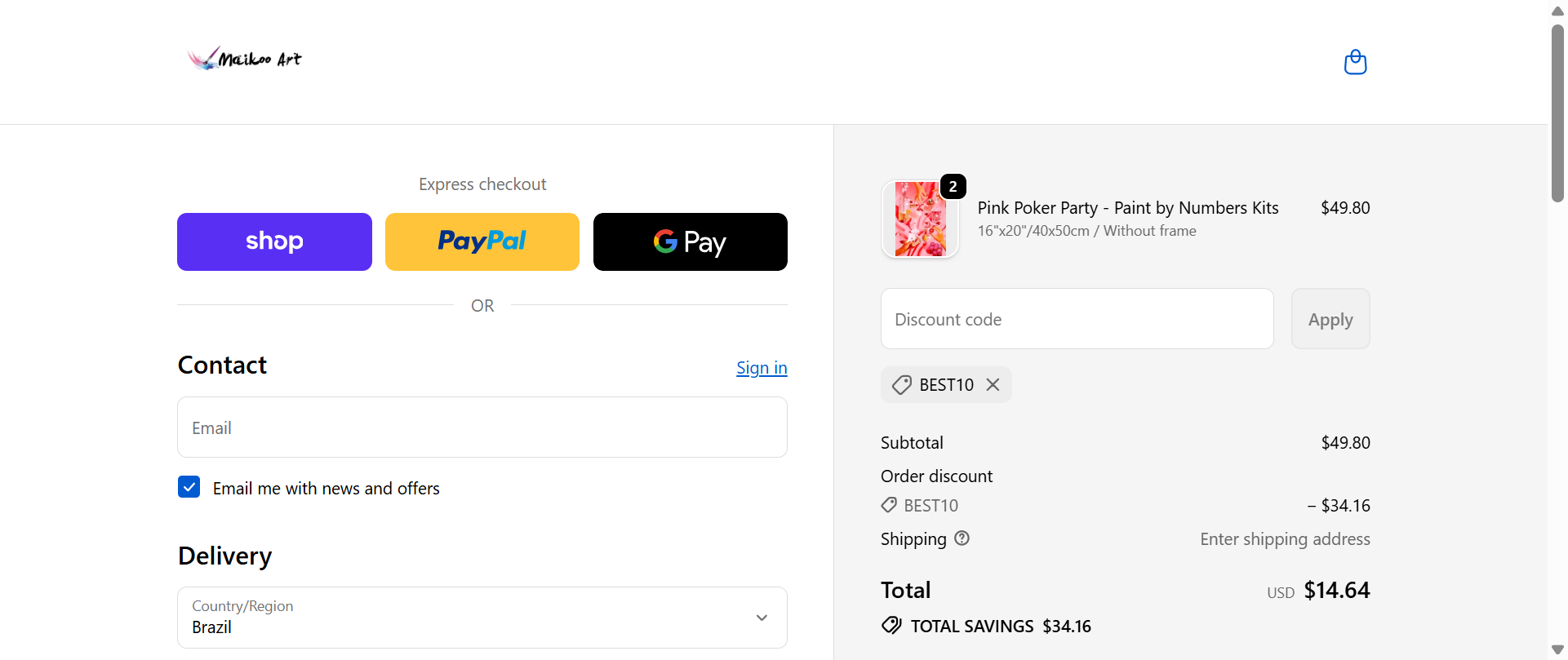The width and height of the screenshot is (1568, 660).
Task: Check out with PayPal
Action: (482, 241)
